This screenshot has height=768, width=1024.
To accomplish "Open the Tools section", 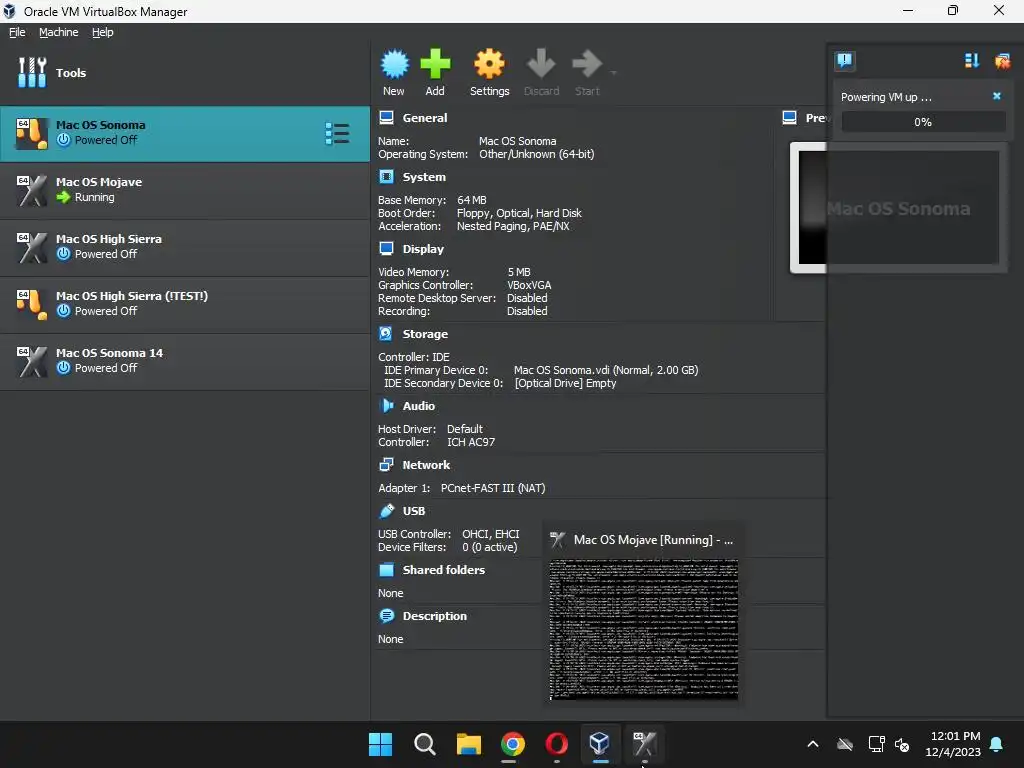I will point(185,72).
